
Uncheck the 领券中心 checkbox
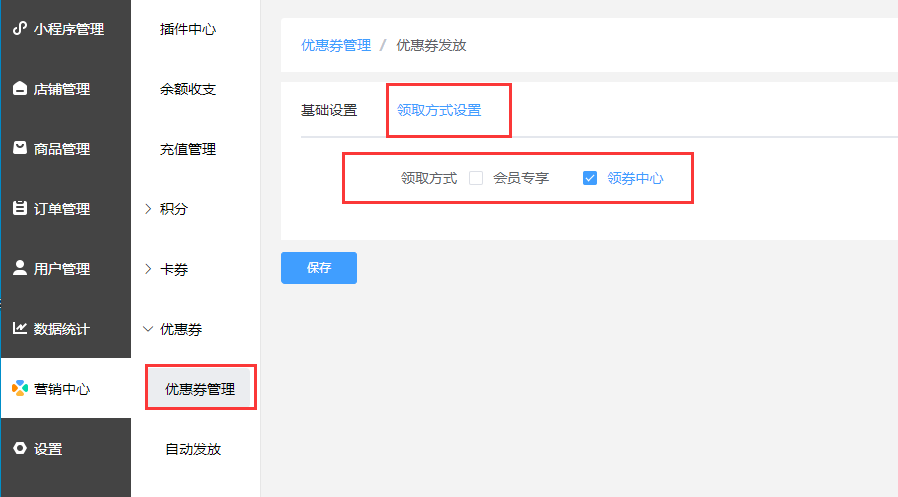tap(590, 178)
